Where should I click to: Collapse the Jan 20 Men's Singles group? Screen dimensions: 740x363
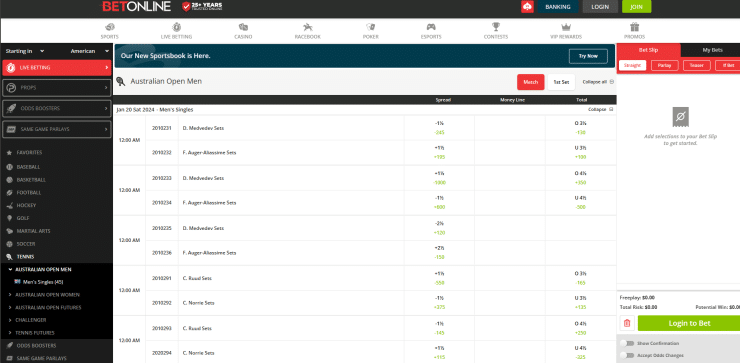[600, 110]
